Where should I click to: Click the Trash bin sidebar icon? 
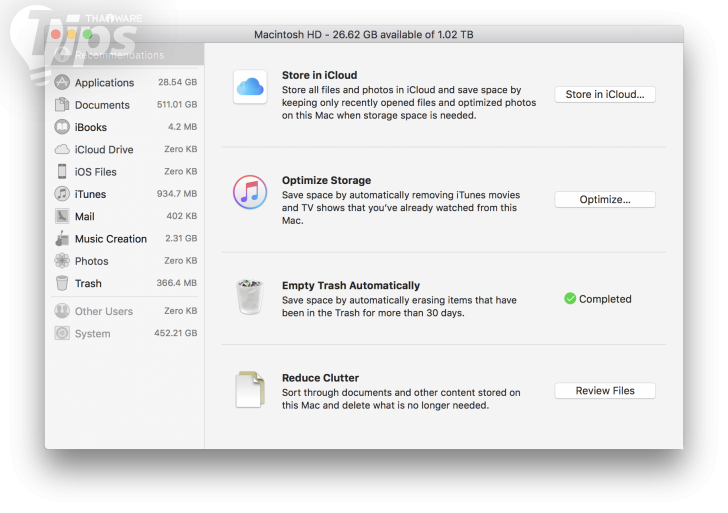click(x=62, y=283)
